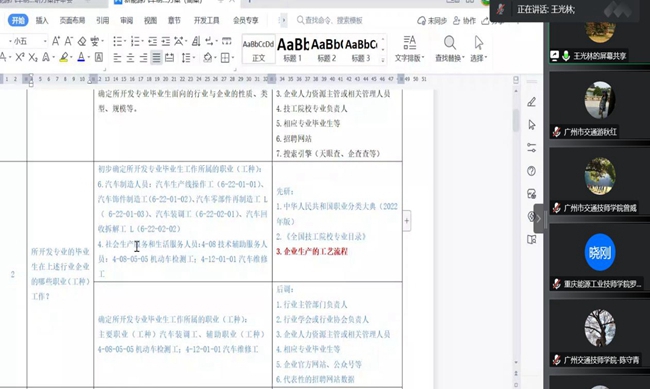
Task: Expand the collapsed participant panel chevron
Action: click(x=538, y=219)
